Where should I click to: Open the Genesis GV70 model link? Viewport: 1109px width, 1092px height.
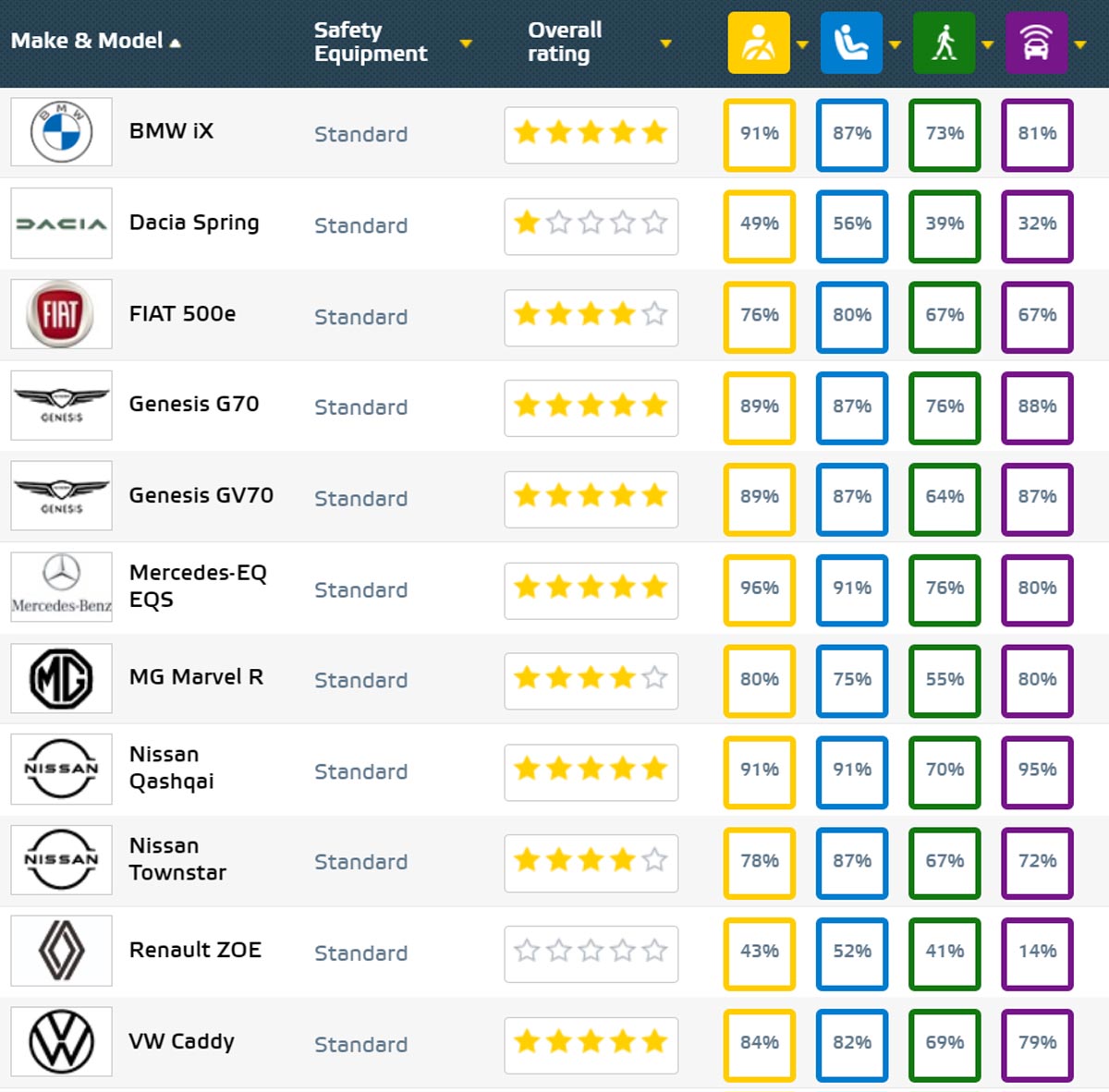(x=201, y=495)
